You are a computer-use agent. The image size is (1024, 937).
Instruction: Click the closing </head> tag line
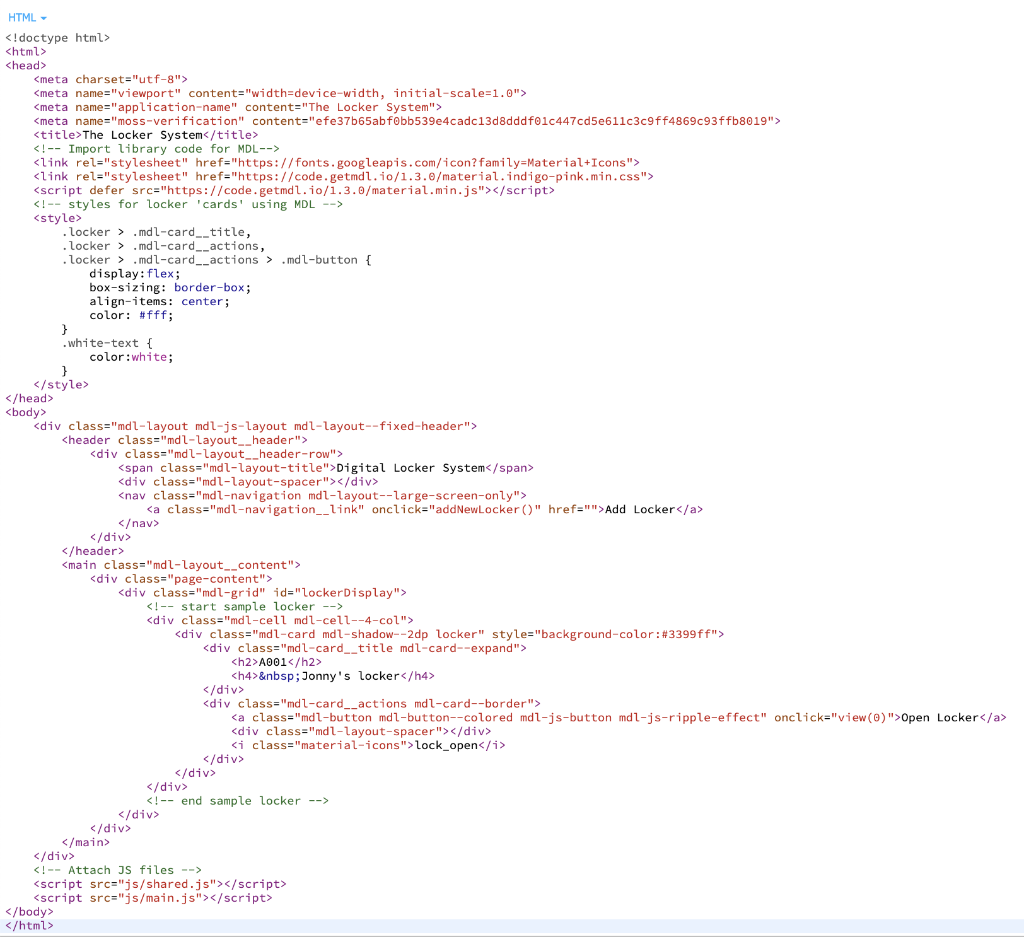point(29,398)
